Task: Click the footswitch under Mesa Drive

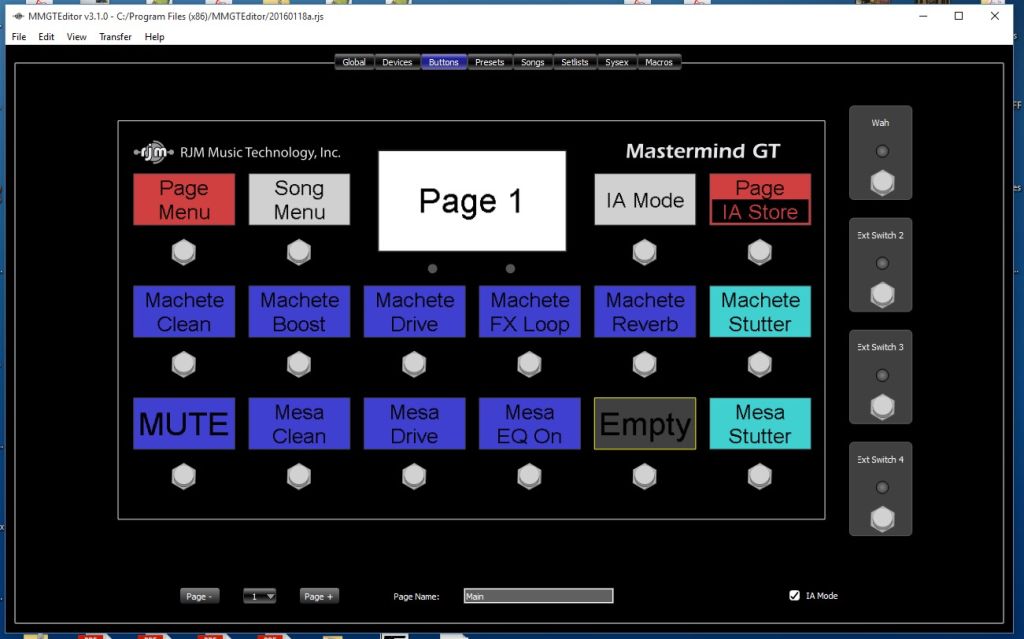Action: coord(414,477)
